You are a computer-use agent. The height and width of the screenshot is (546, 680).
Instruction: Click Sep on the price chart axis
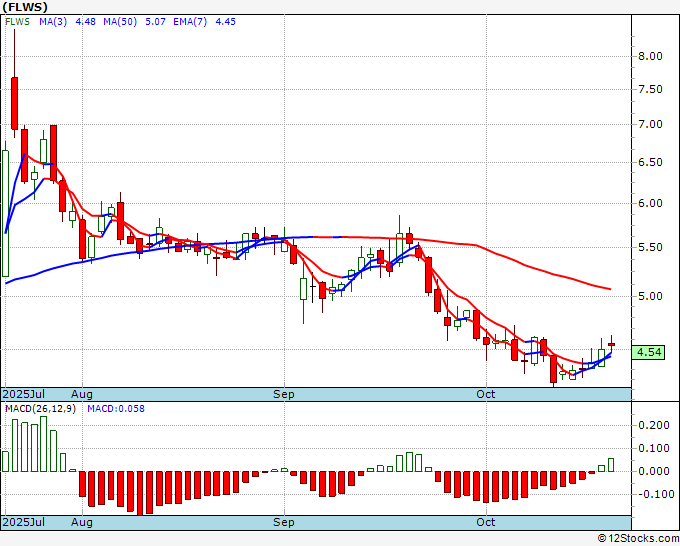coord(284,394)
